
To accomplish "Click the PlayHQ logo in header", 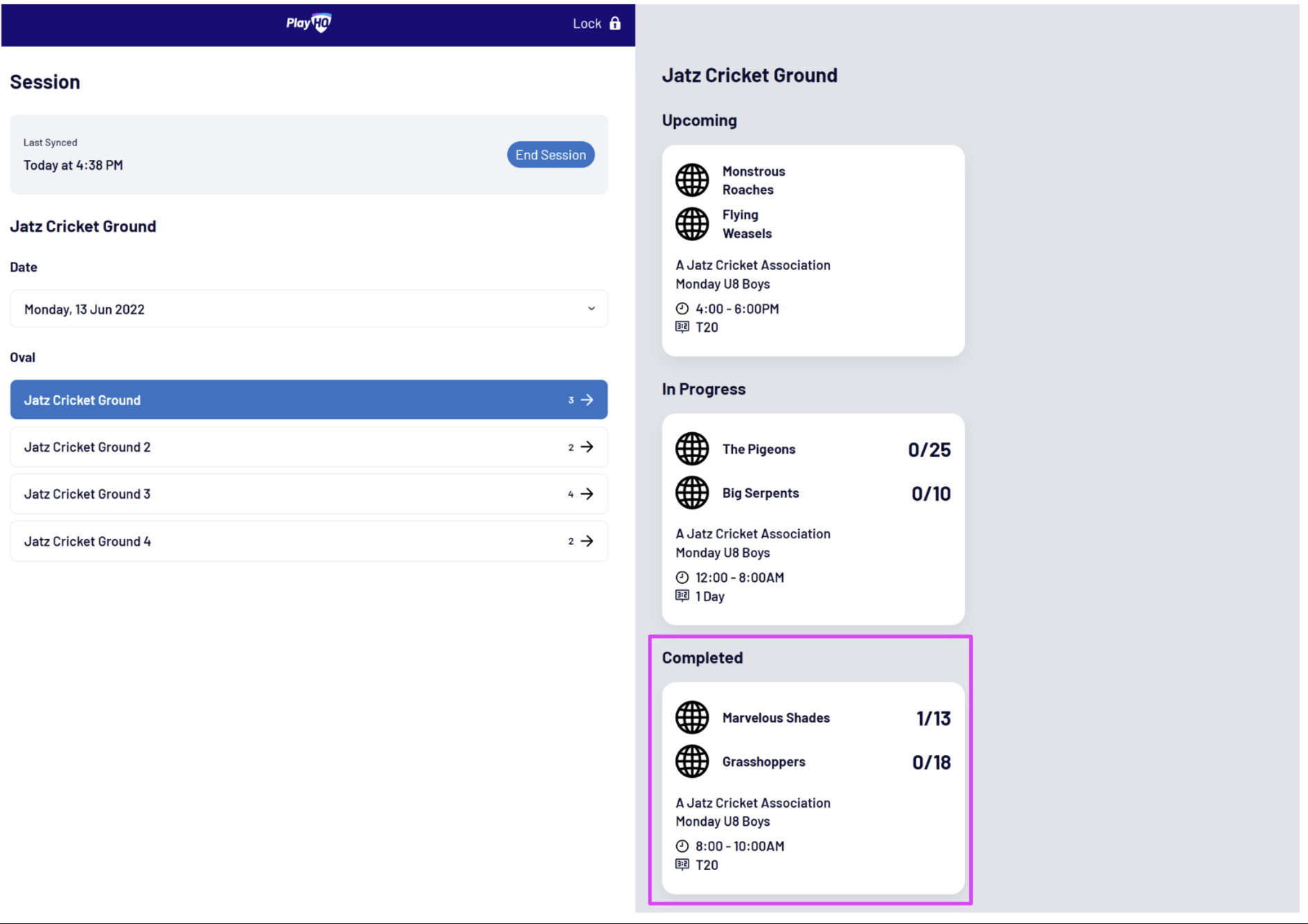I will (x=309, y=23).
